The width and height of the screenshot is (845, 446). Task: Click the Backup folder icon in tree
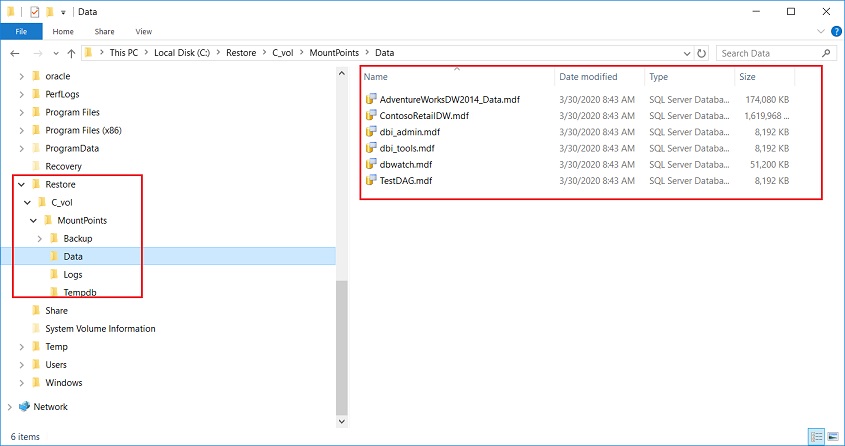click(54, 238)
